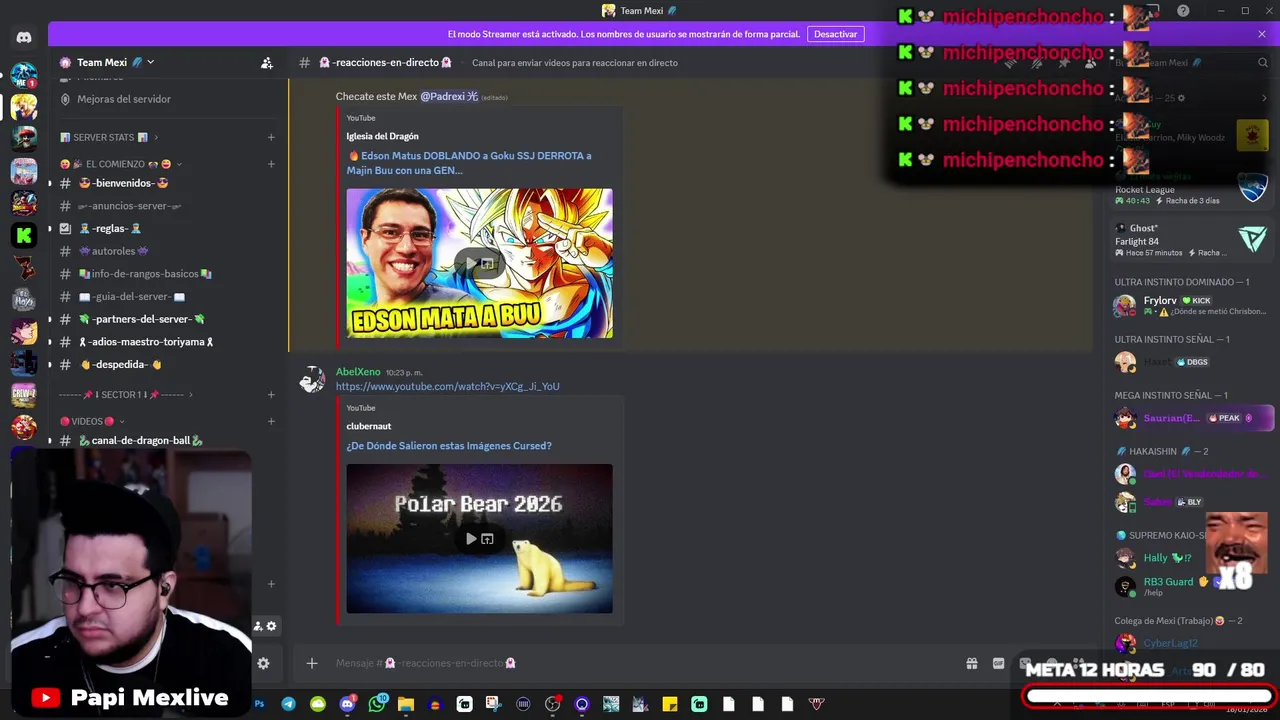
Task: Open Discord home direct messages
Action: [24, 38]
